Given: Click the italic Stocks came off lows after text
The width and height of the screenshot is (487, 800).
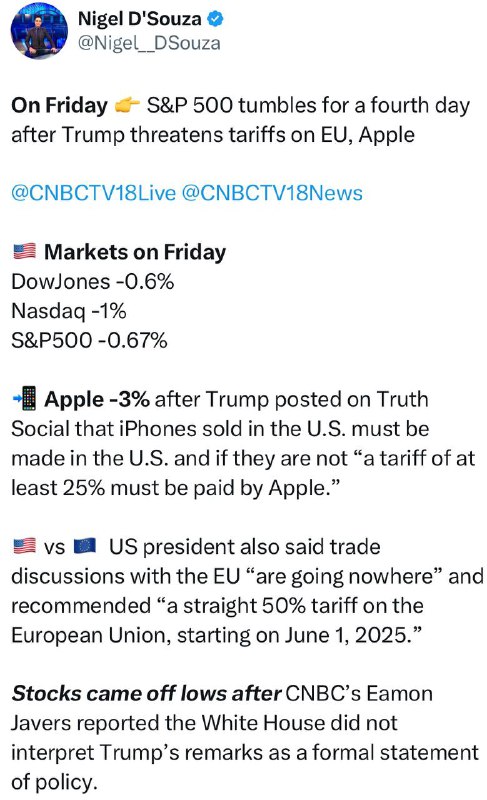Looking at the screenshot, I should (x=146, y=693).
